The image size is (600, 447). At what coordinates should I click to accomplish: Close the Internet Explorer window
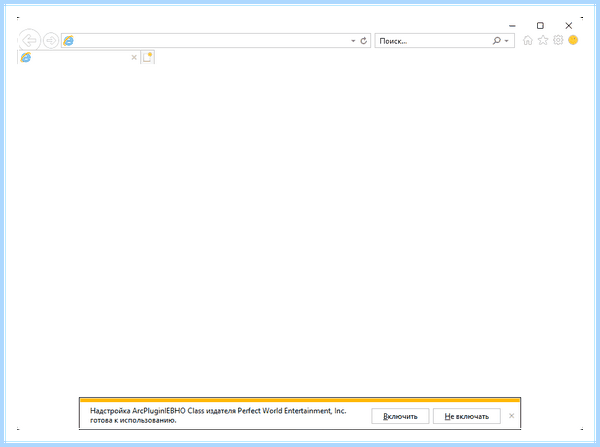[569, 26]
